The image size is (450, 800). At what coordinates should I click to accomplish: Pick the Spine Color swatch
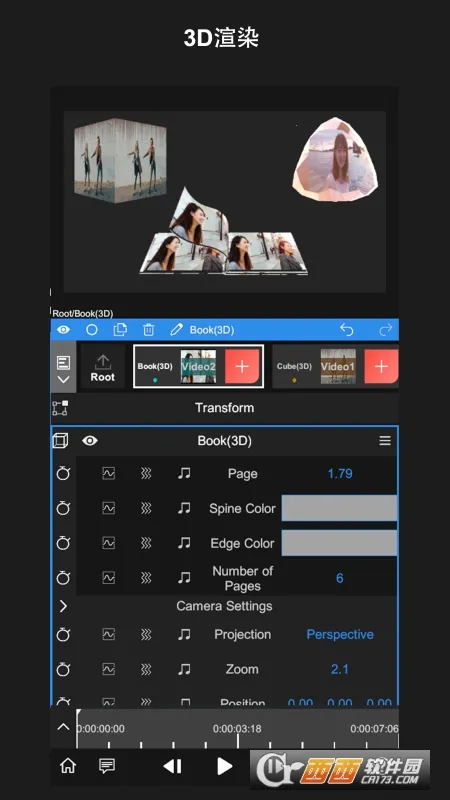[x=339, y=508]
